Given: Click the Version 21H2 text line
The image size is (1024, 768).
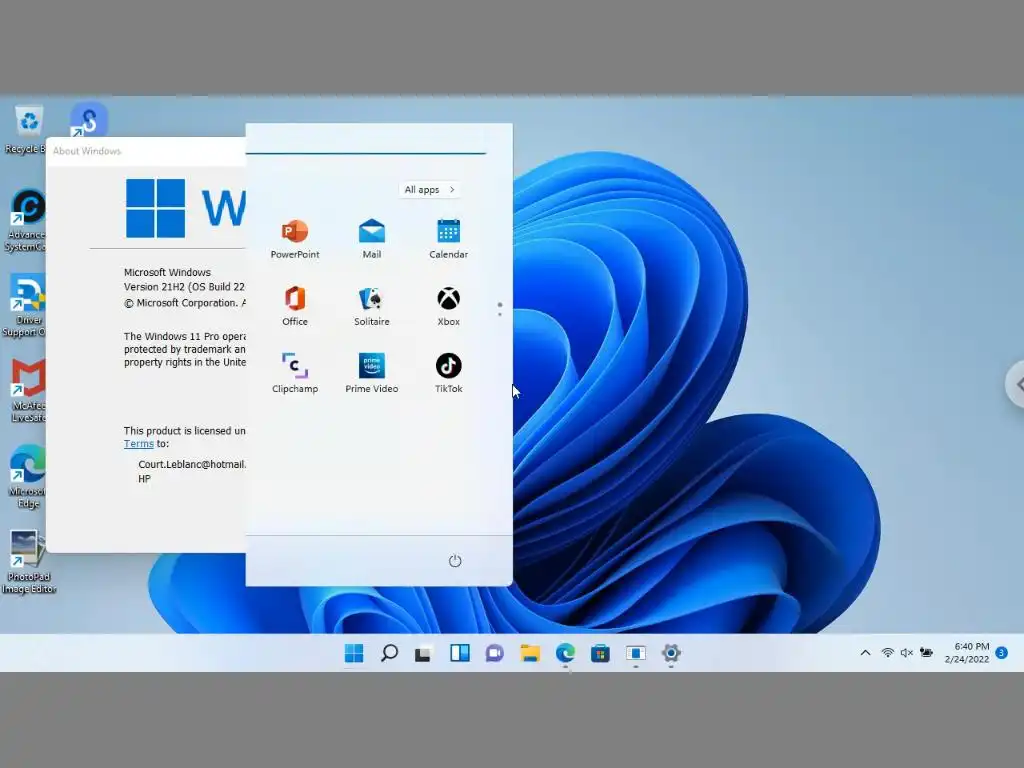Looking at the screenshot, I should (x=184, y=287).
